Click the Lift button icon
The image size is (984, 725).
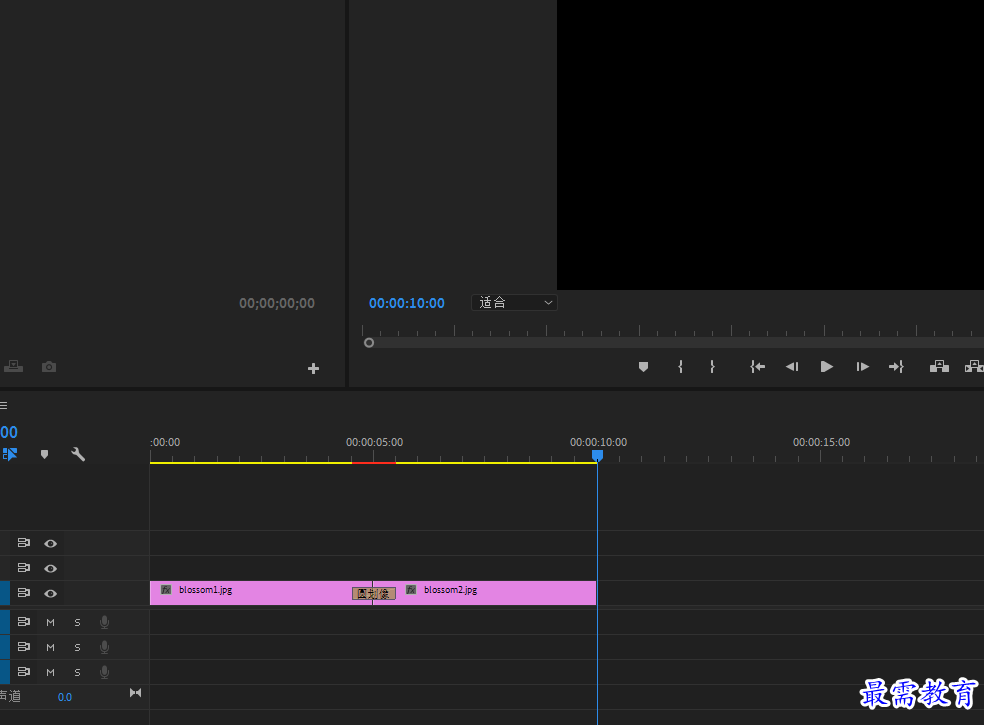click(x=939, y=367)
